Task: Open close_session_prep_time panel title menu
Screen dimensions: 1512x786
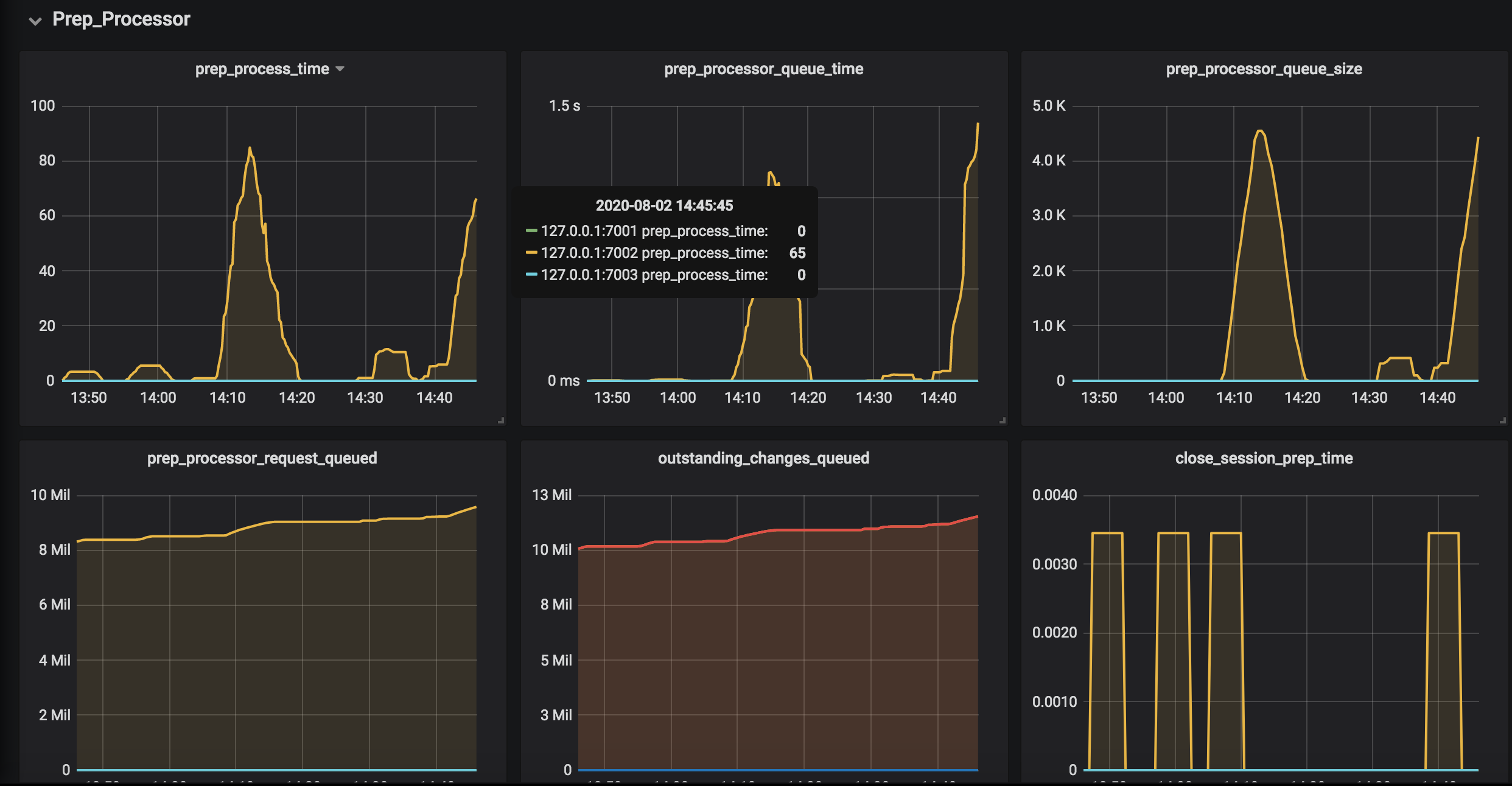Action: pos(1264,458)
